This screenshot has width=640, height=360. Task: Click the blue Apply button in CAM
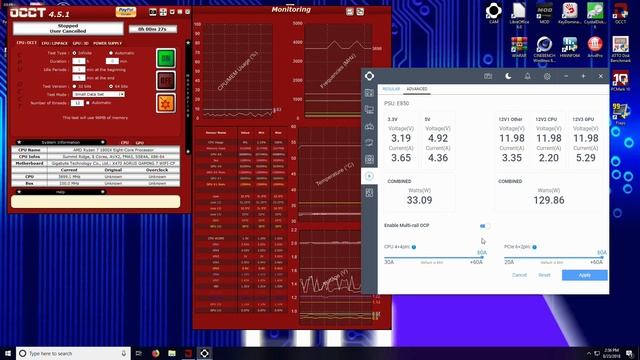pos(584,275)
